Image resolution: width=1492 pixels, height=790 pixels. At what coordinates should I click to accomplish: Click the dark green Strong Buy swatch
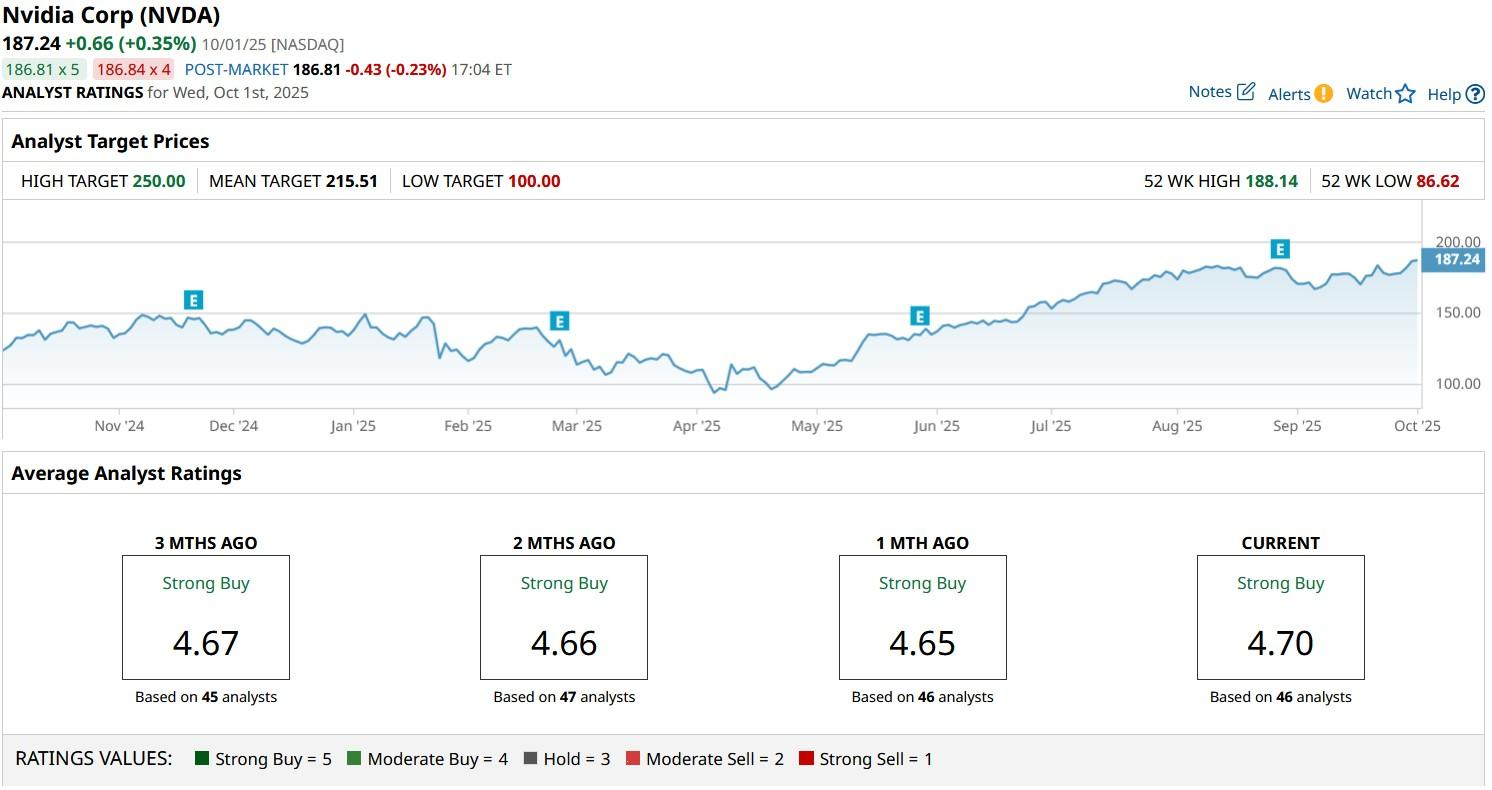(202, 759)
